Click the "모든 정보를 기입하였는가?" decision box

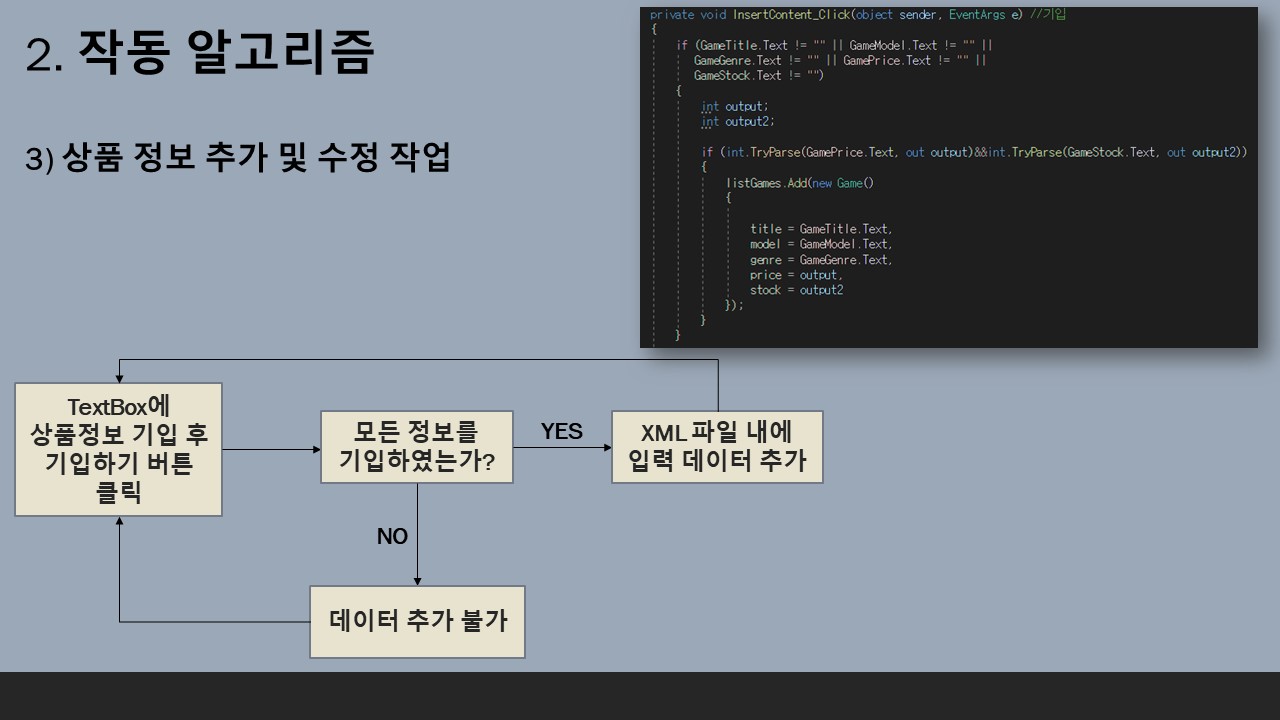pyautogui.click(x=416, y=446)
